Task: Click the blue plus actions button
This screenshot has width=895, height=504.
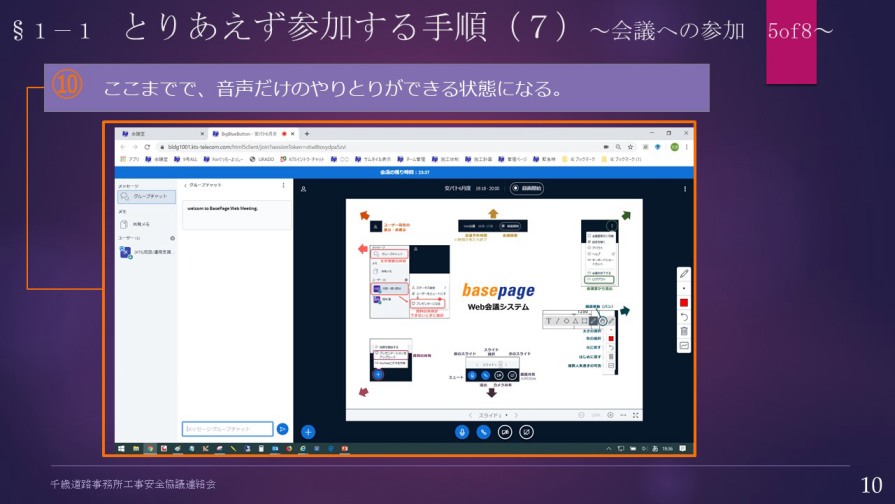Action: click(x=308, y=432)
